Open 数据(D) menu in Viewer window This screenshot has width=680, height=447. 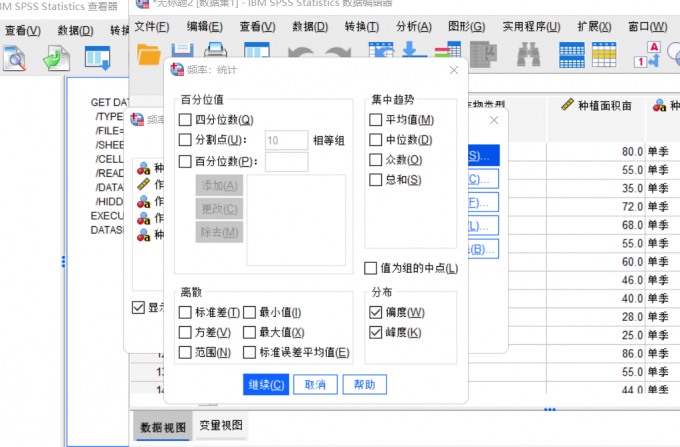[75, 30]
